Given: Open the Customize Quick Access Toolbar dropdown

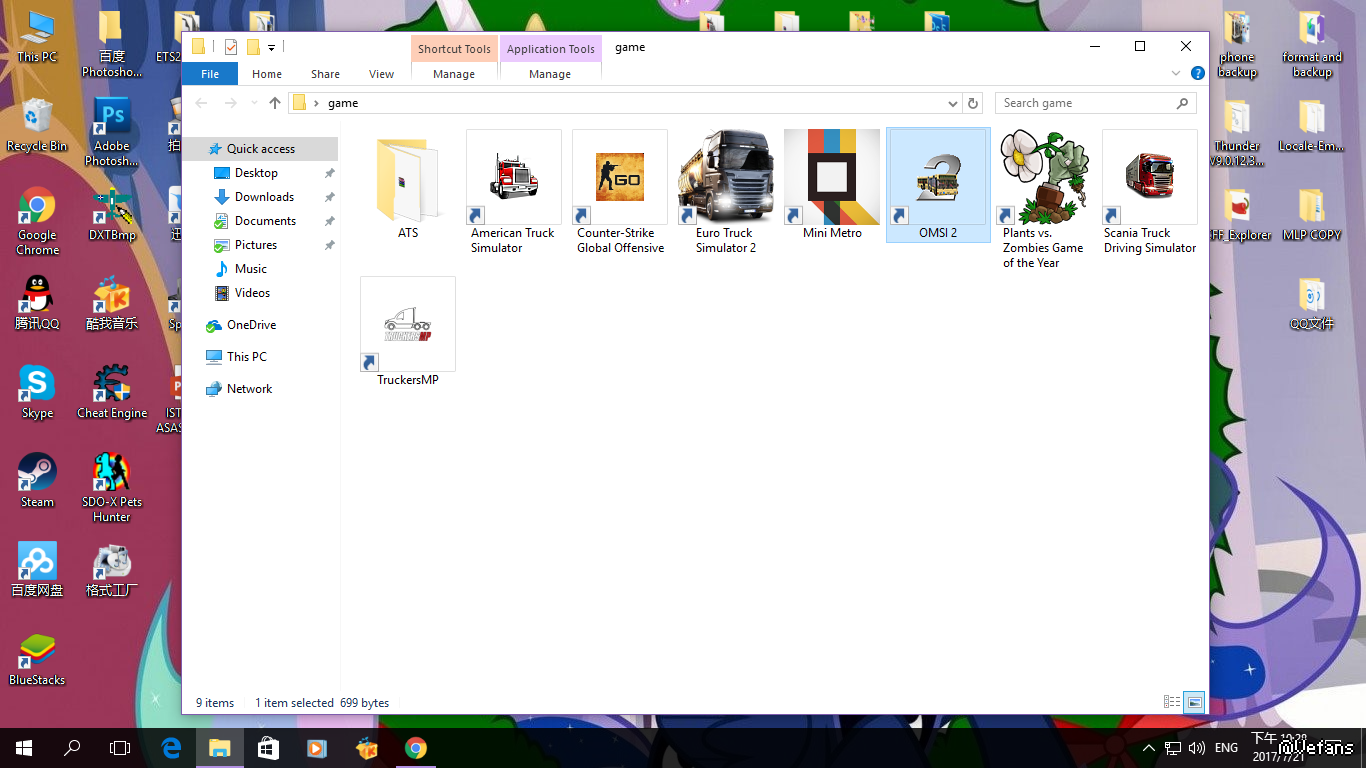Looking at the screenshot, I should [271, 47].
